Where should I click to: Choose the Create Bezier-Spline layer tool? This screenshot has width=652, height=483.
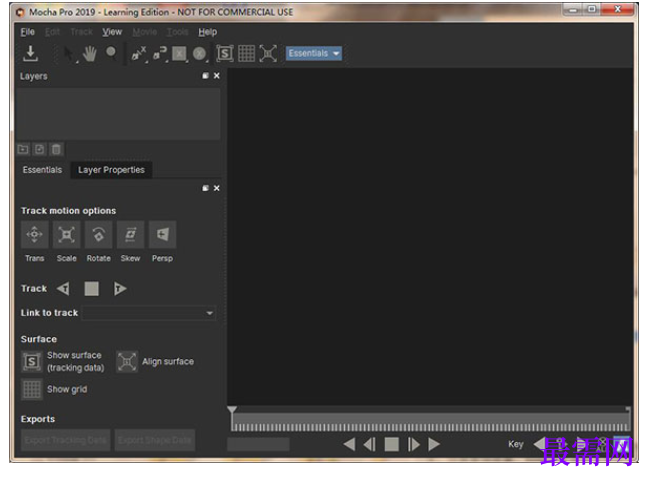(x=160, y=54)
